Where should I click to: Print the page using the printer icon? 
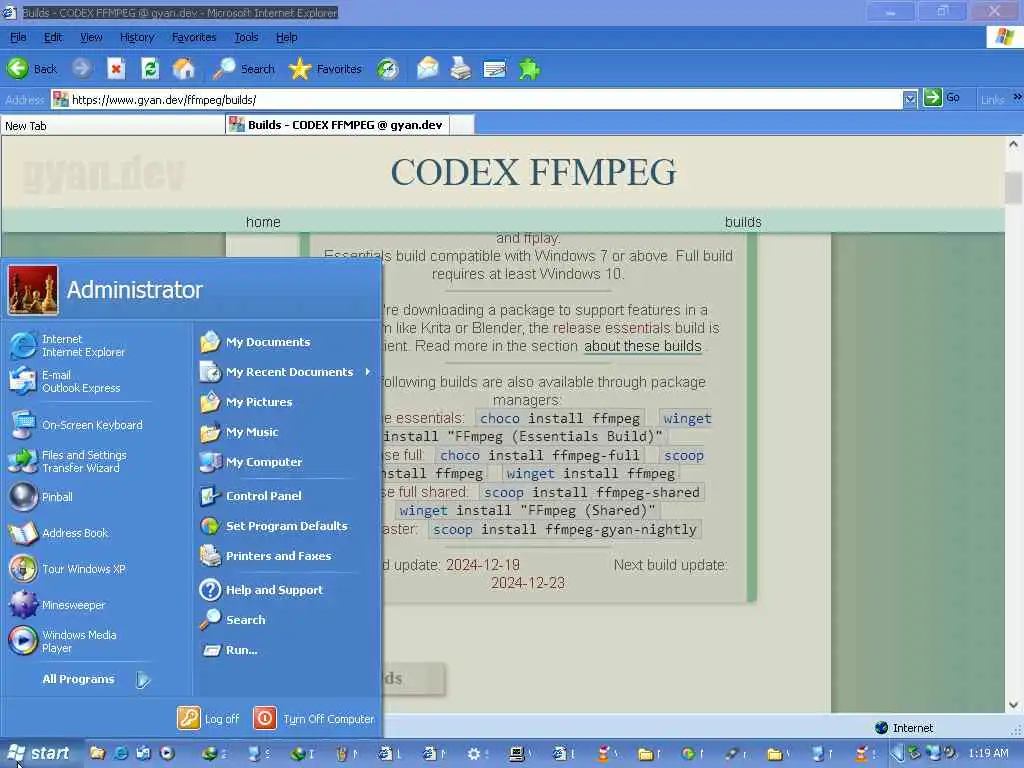pyautogui.click(x=460, y=69)
